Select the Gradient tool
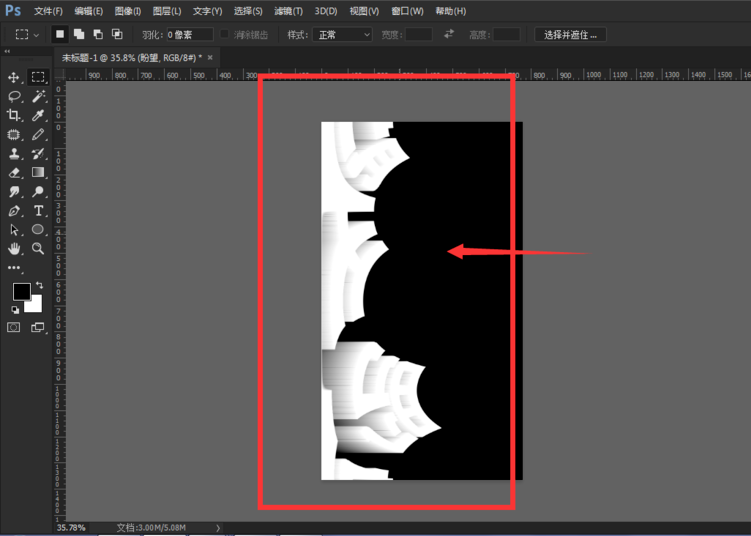The width and height of the screenshot is (751, 536). pyautogui.click(x=38, y=172)
